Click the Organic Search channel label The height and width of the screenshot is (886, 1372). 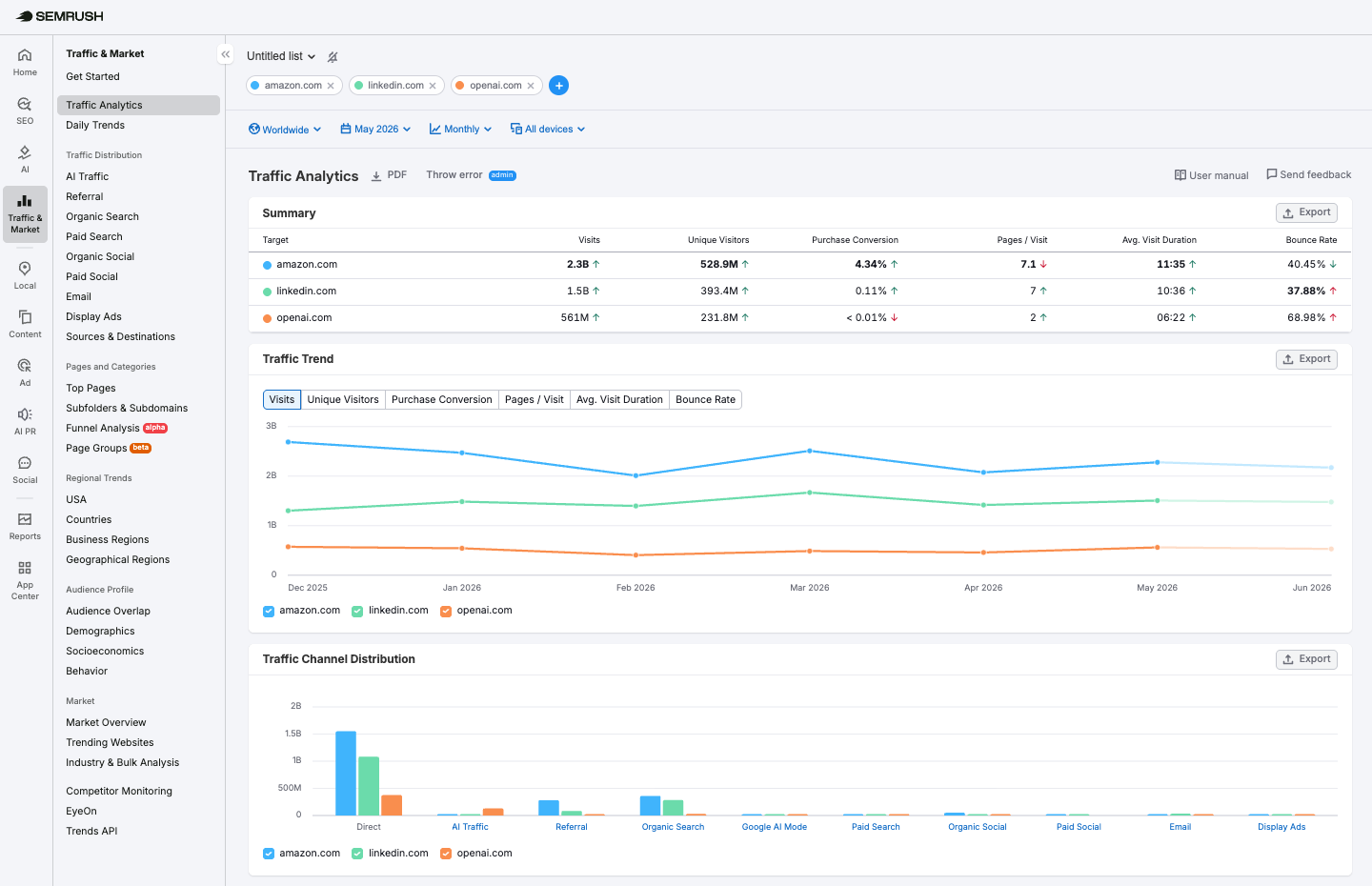pyautogui.click(x=673, y=827)
